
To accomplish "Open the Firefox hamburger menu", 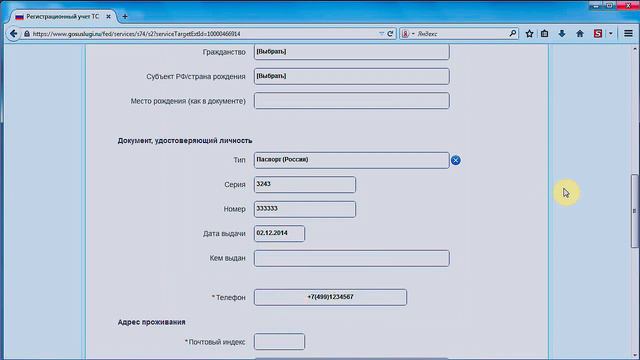I will (628, 34).
